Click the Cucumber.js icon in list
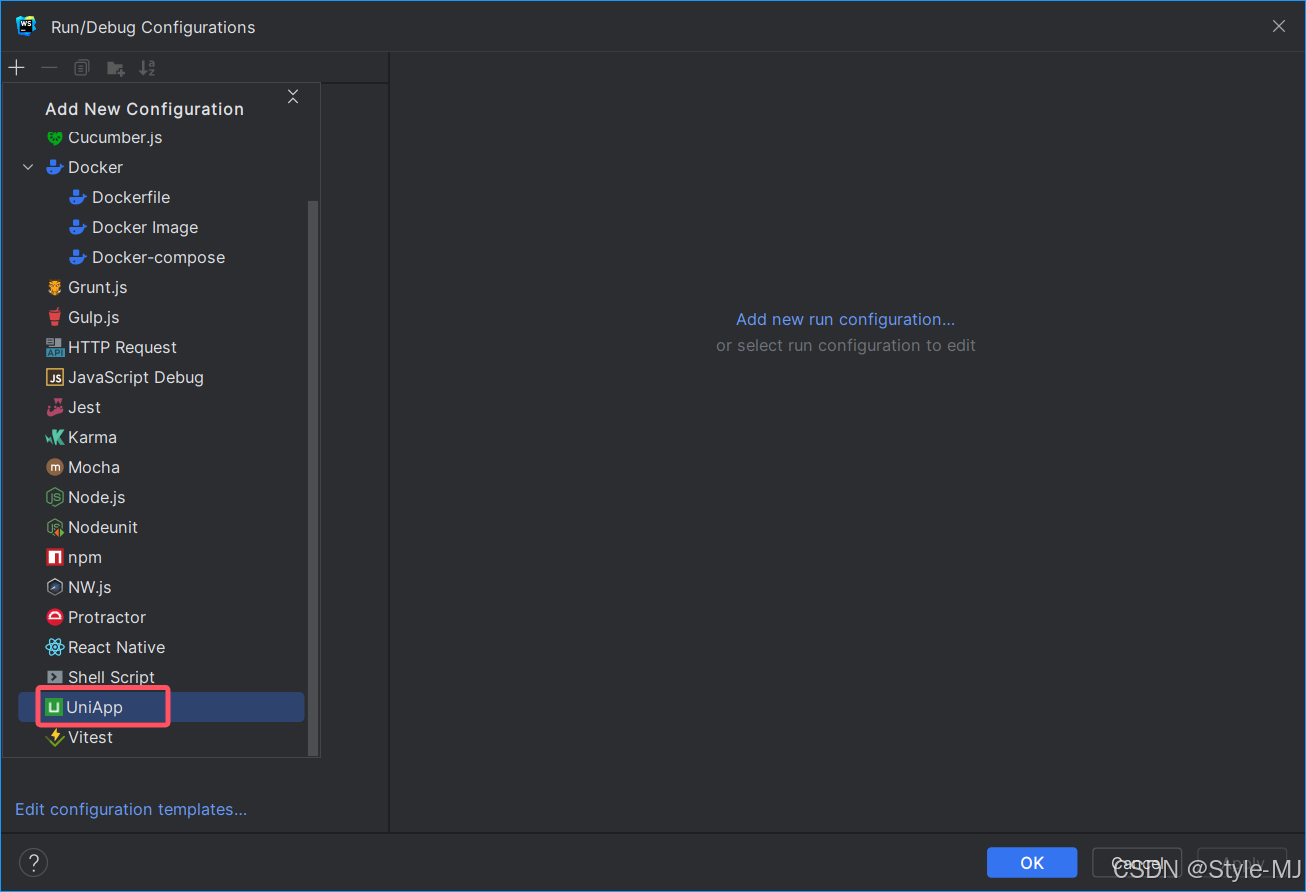The height and width of the screenshot is (892, 1306). pos(55,138)
